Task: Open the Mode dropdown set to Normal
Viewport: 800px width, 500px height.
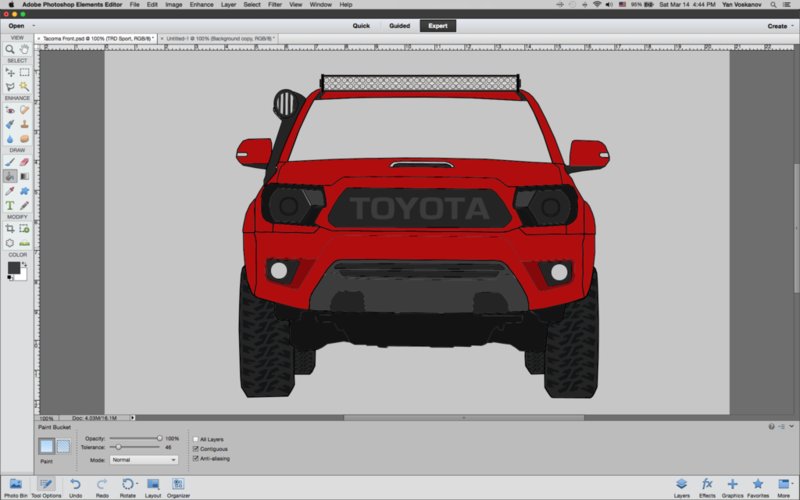Action: click(144, 460)
